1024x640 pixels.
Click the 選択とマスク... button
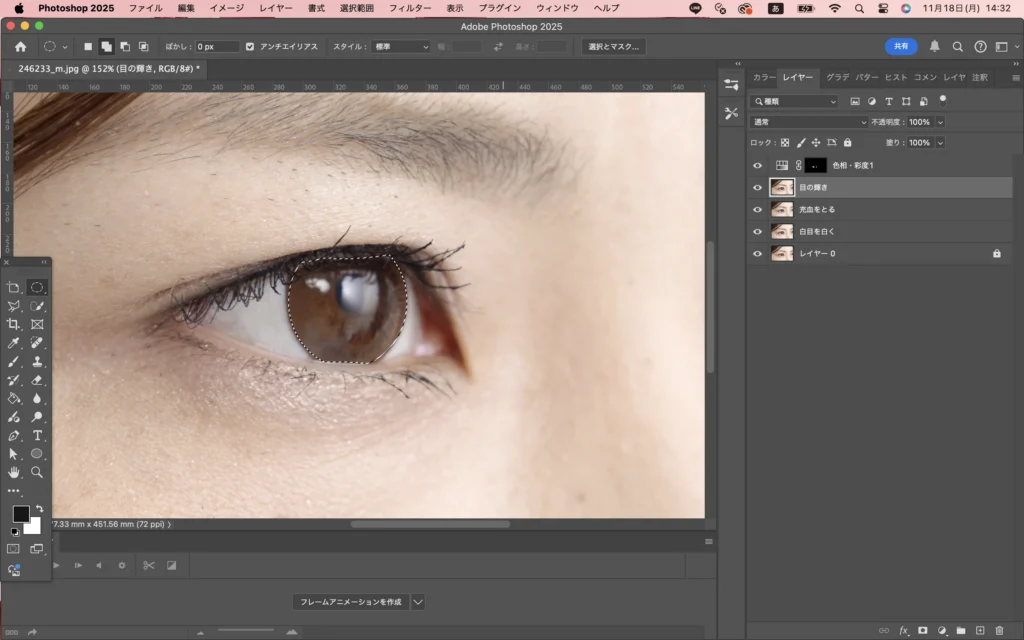coord(614,47)
